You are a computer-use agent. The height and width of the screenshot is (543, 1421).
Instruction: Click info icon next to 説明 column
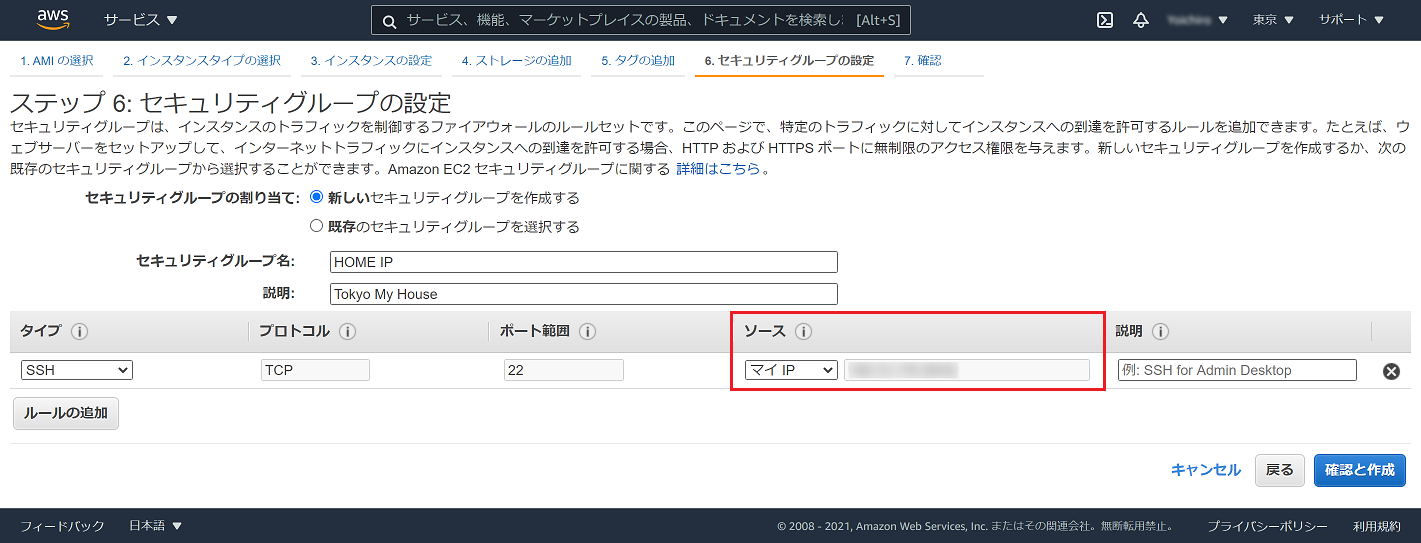click(1161, 331)
